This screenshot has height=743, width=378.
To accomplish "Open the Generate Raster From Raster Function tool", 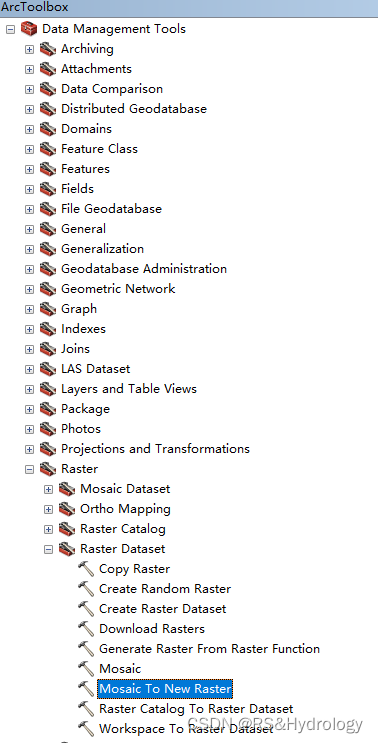I will tap(209, 649).
